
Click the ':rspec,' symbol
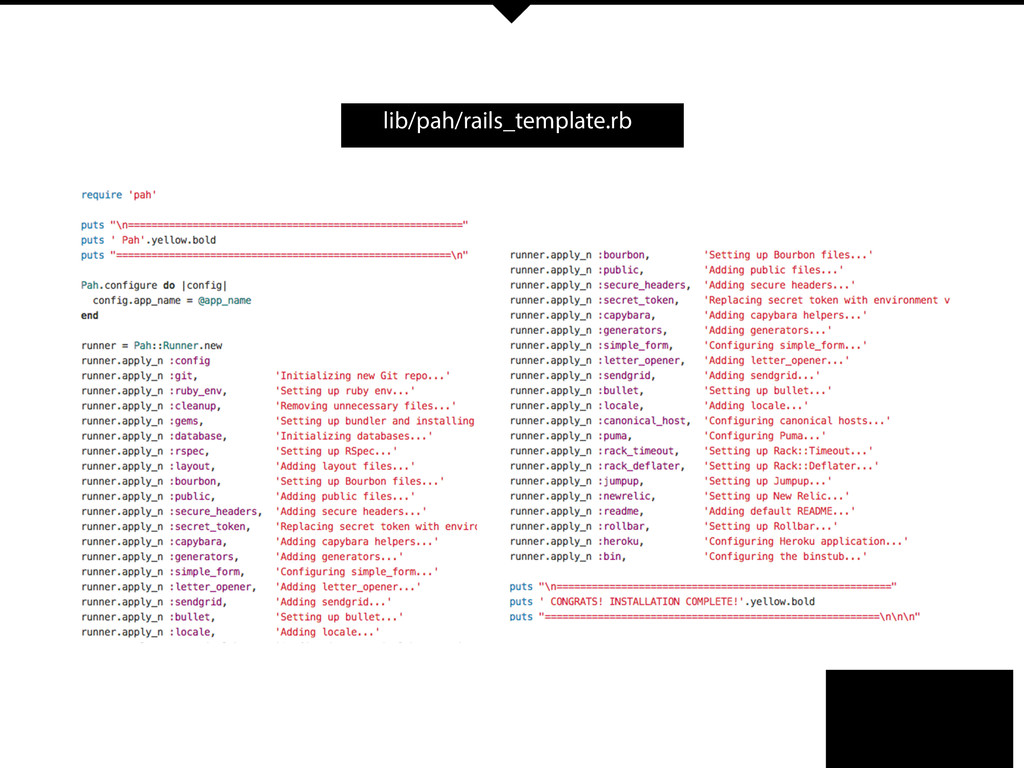tap(189, 451)
